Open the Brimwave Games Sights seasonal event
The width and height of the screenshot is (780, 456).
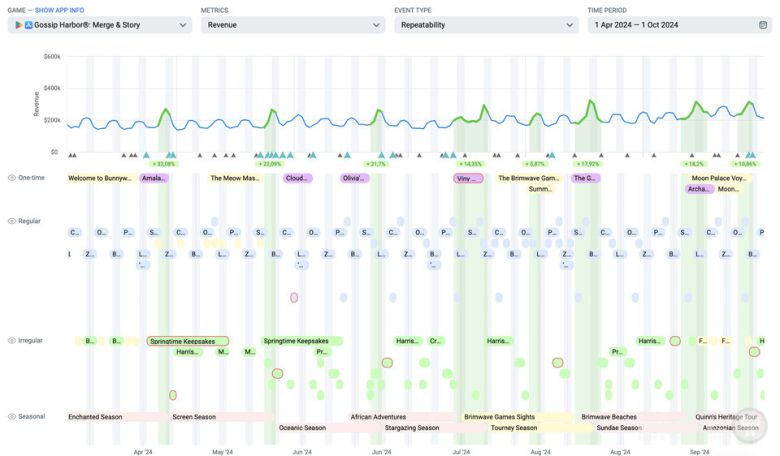(500, 416)
